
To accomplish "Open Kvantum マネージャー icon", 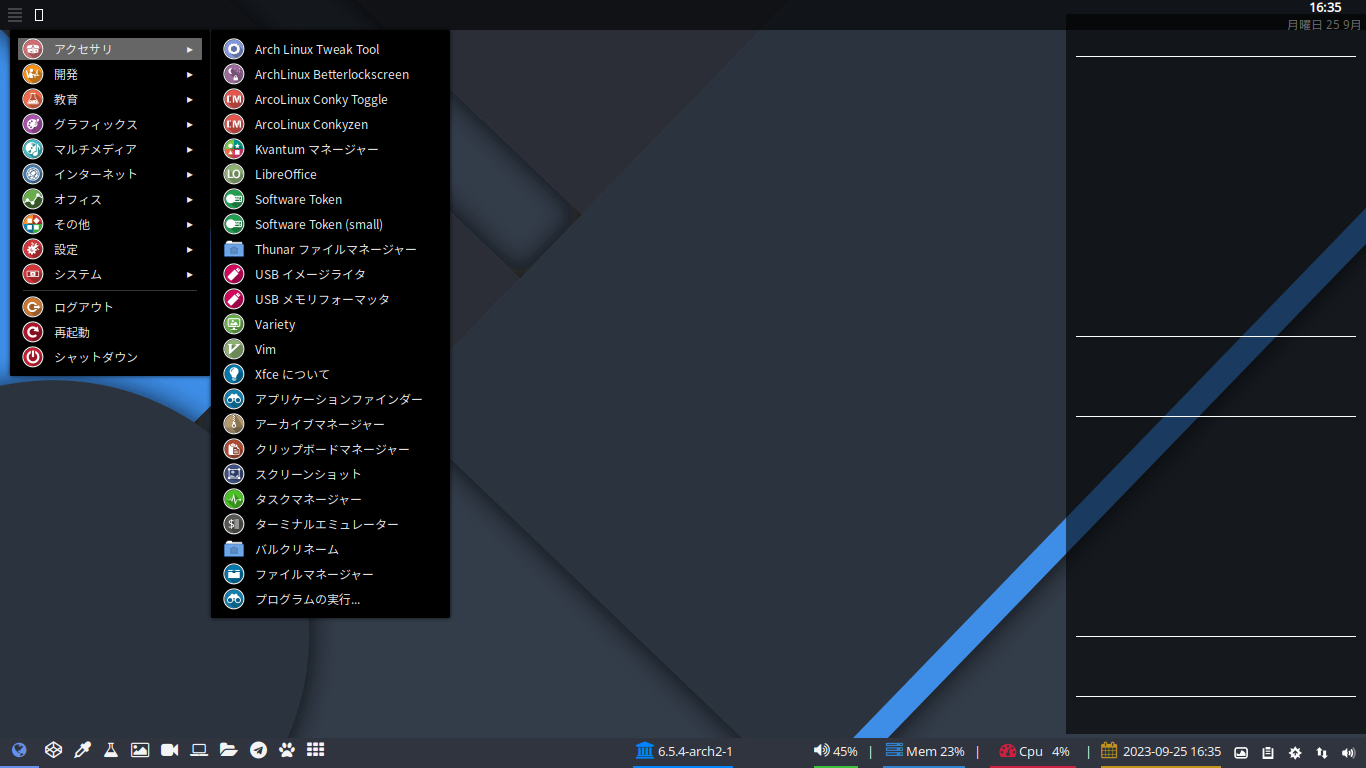I will pyautogui.click(x=234, y=149).
